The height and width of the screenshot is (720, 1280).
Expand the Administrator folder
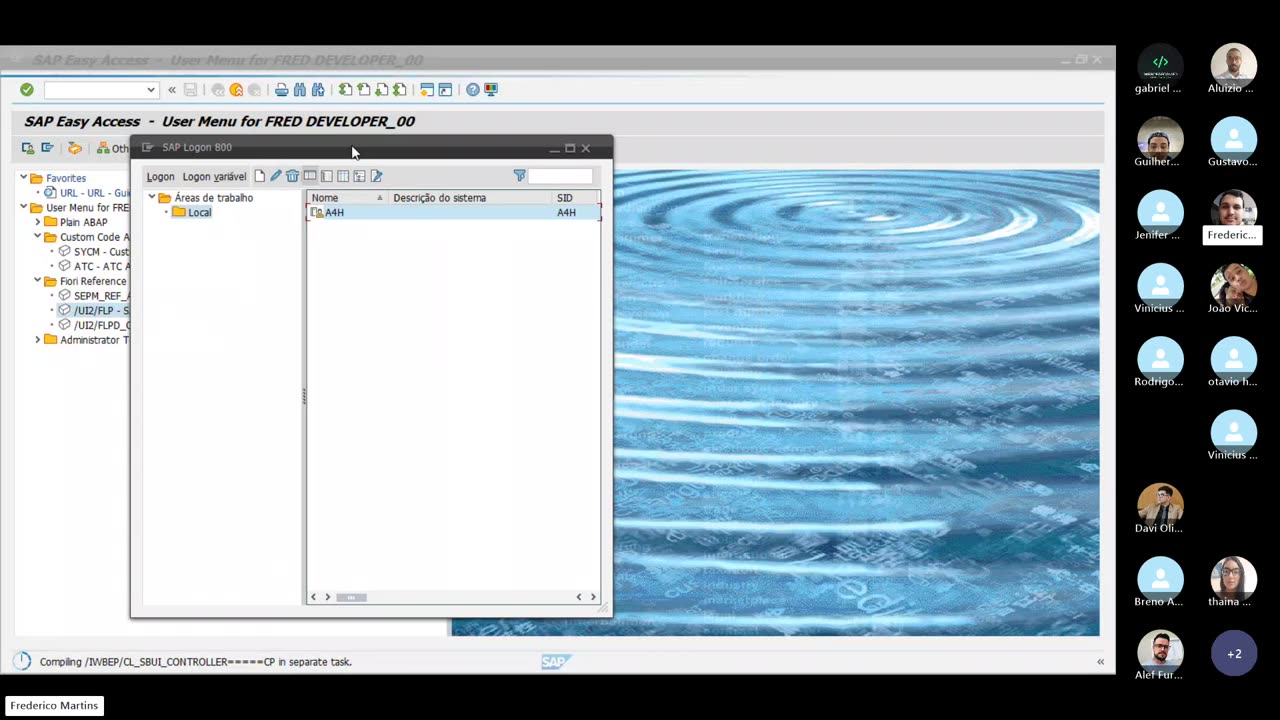[x=38, y=340]
